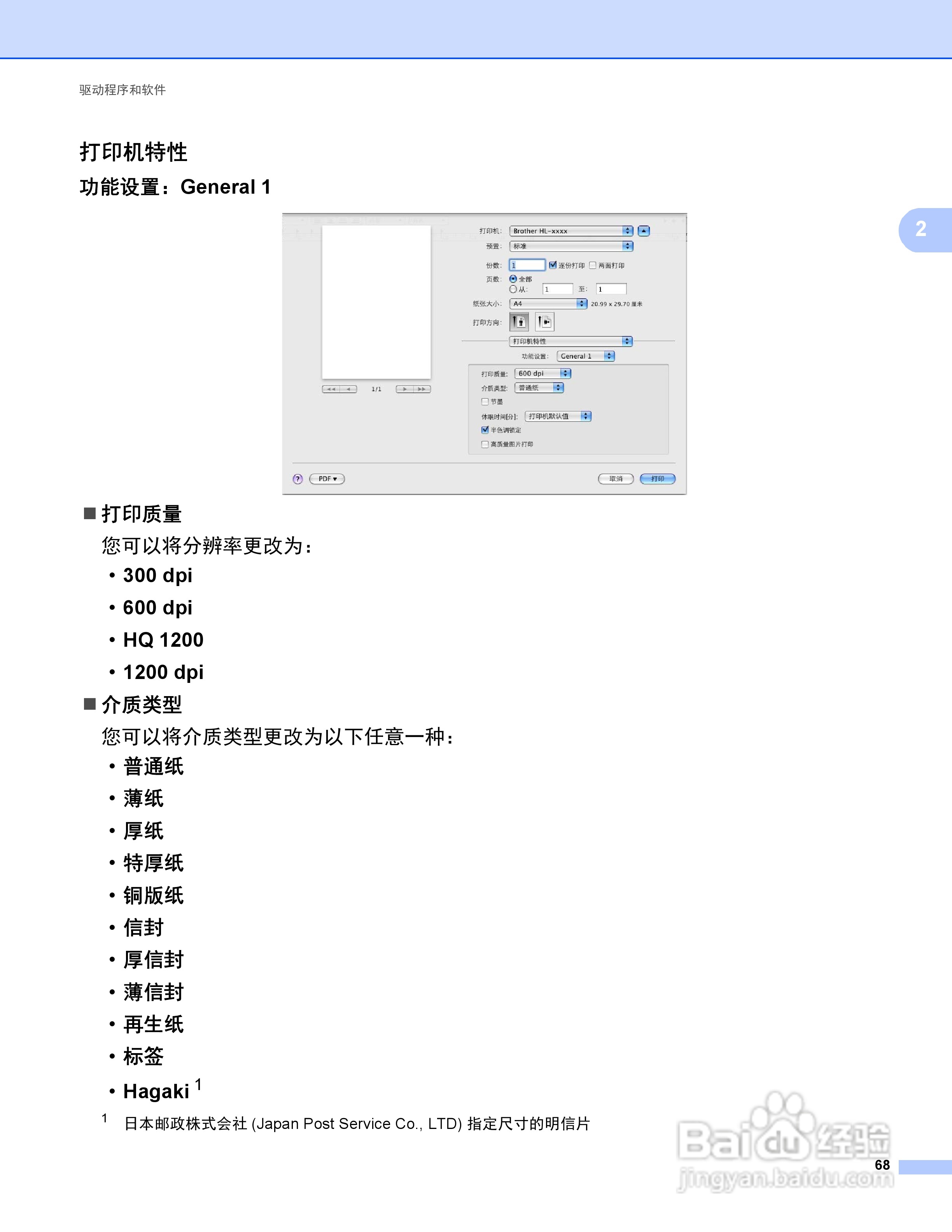
Task: Collapse dialog with blue triangle button
Action: [x=644, y=231]
